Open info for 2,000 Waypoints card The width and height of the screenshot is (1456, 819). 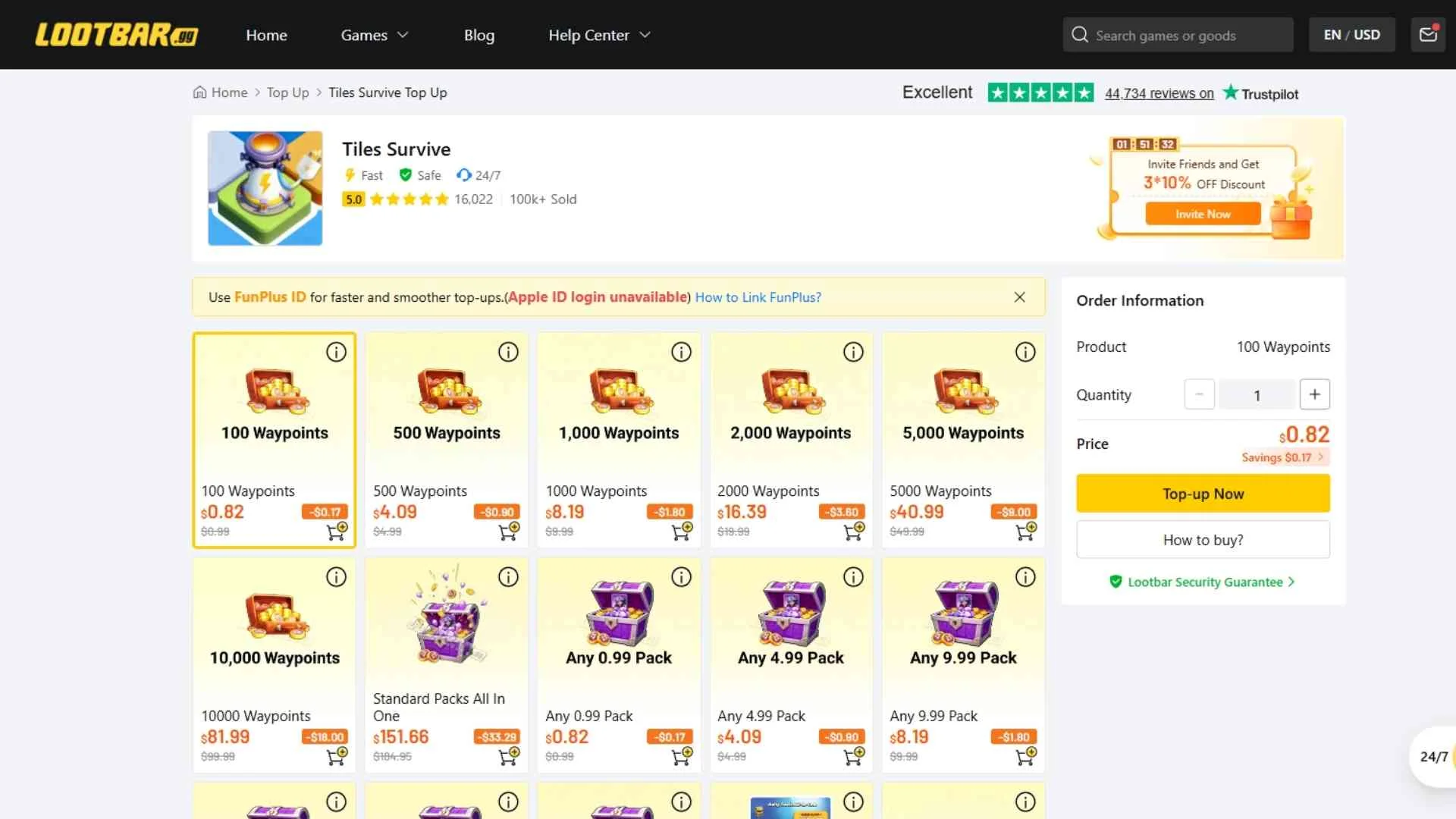(853, 352)
